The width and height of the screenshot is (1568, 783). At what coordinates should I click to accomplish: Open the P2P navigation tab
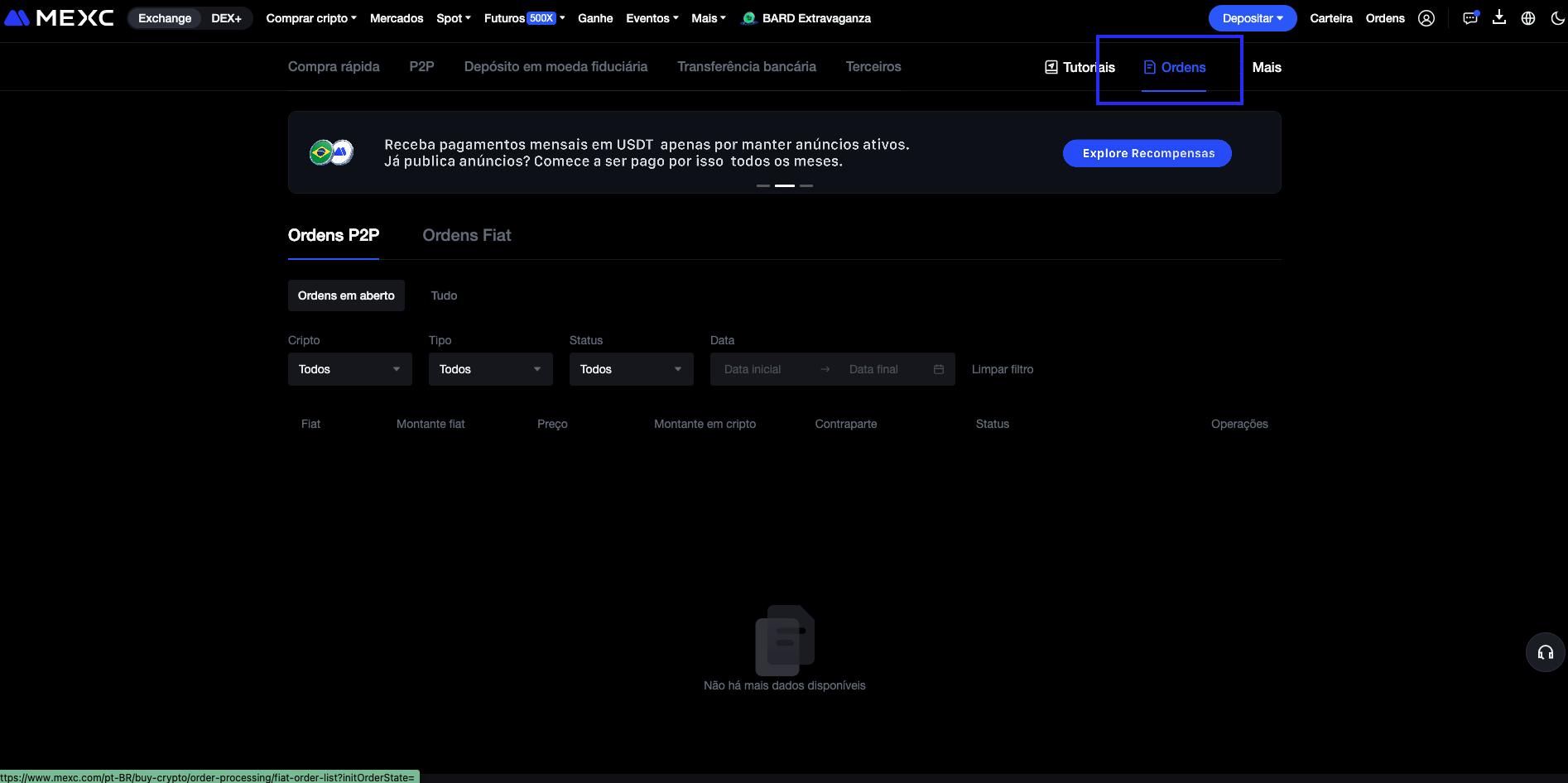click(421, 66)
